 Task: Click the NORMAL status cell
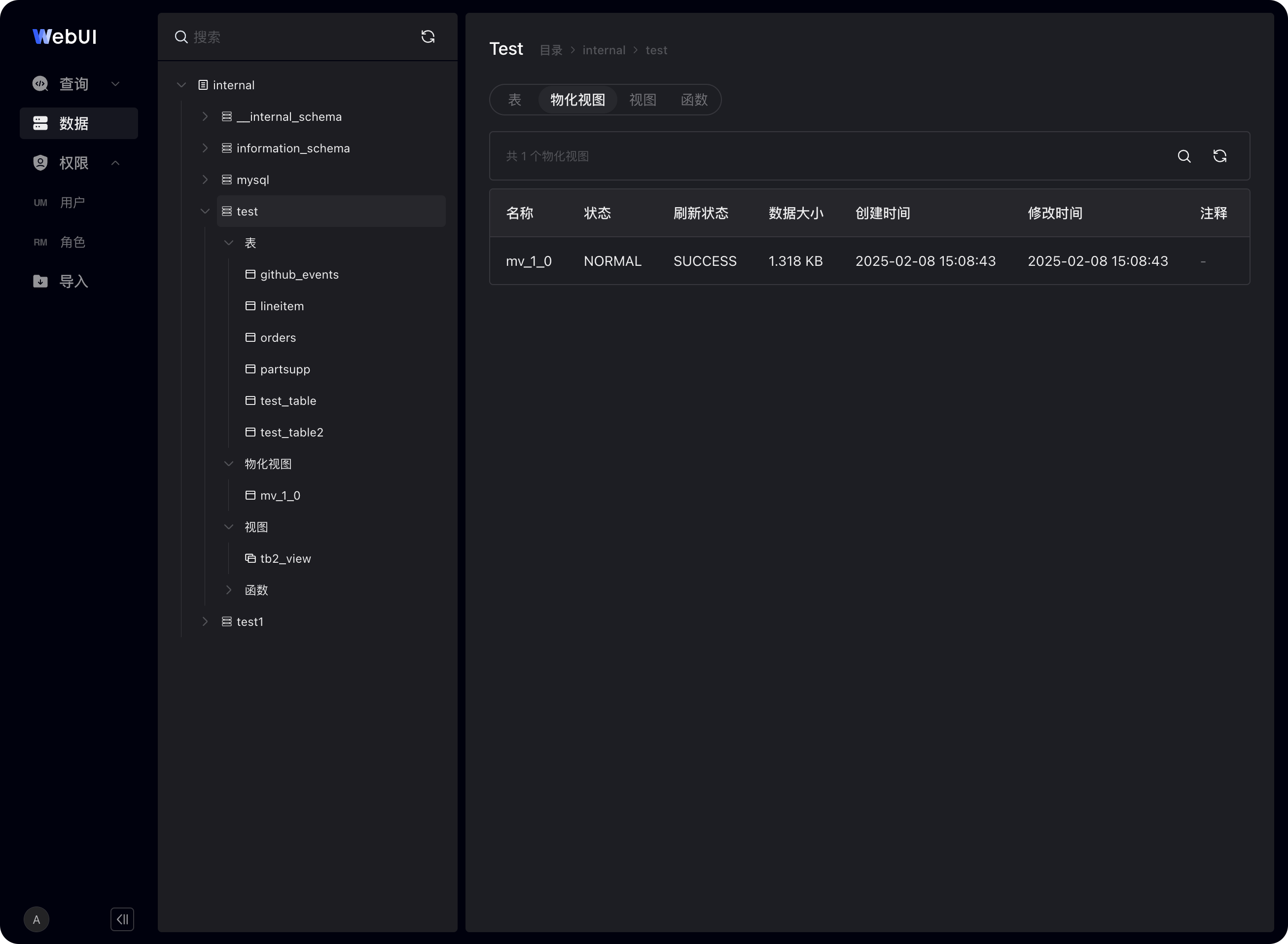pyautogui.click(x=612, y=261)
